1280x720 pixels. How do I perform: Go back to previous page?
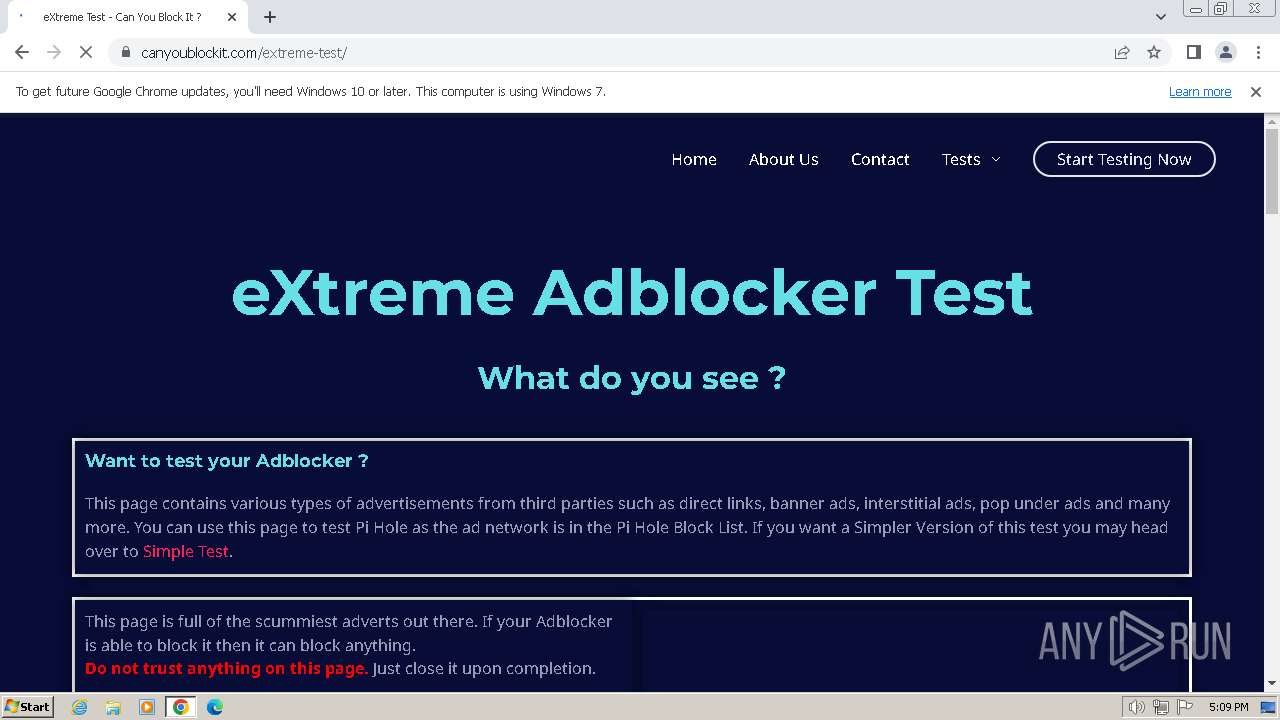point(22,52)
